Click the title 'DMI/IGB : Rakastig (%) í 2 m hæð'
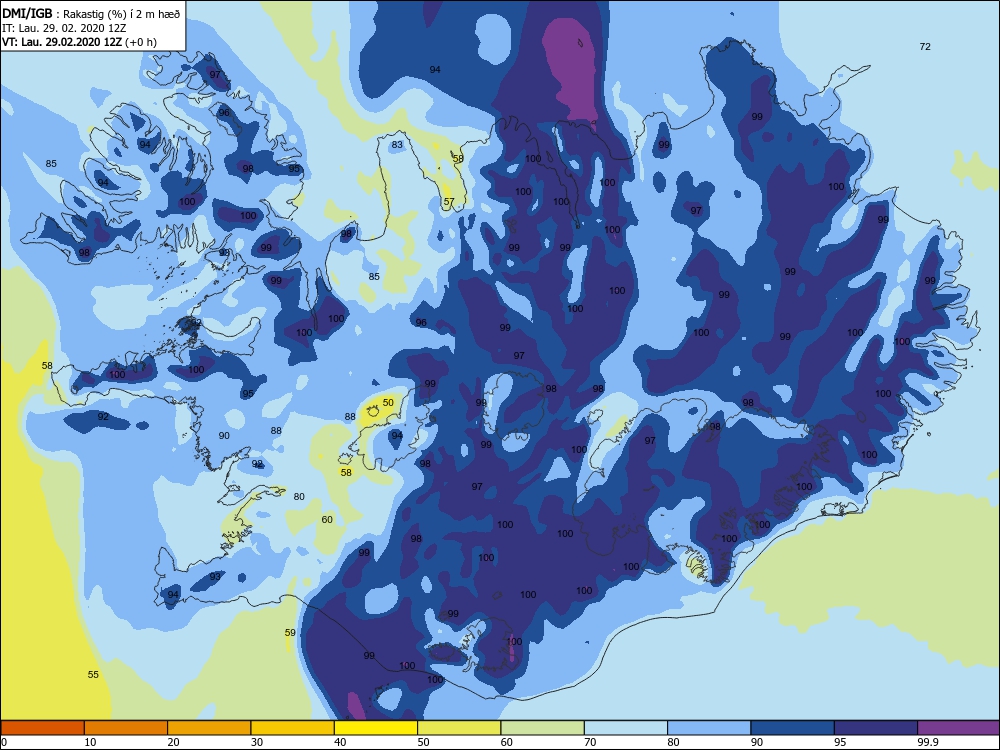 point(93,14)
